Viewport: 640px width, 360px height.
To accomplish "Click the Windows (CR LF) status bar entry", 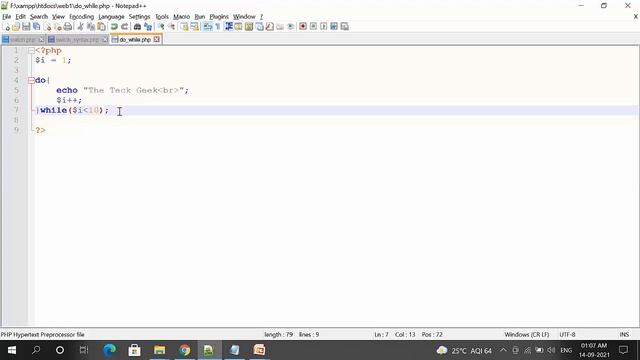I will point(527,334).
